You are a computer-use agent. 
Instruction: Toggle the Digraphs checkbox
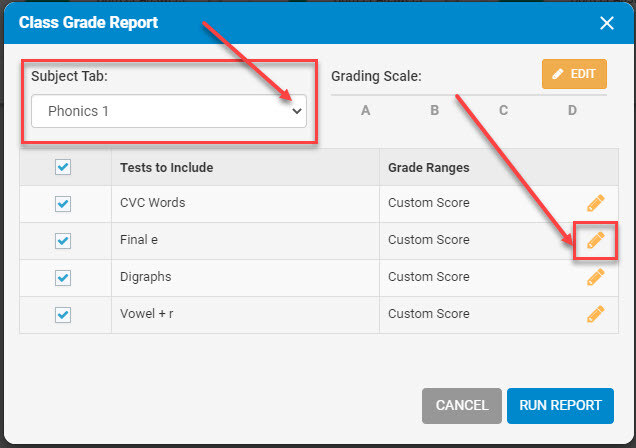63,278
